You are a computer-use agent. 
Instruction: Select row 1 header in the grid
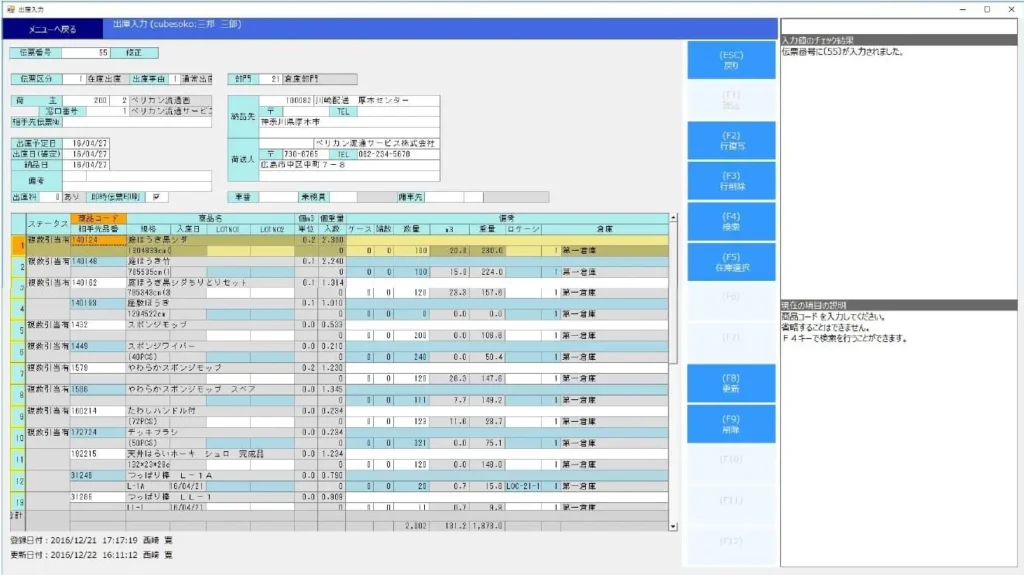17,245
